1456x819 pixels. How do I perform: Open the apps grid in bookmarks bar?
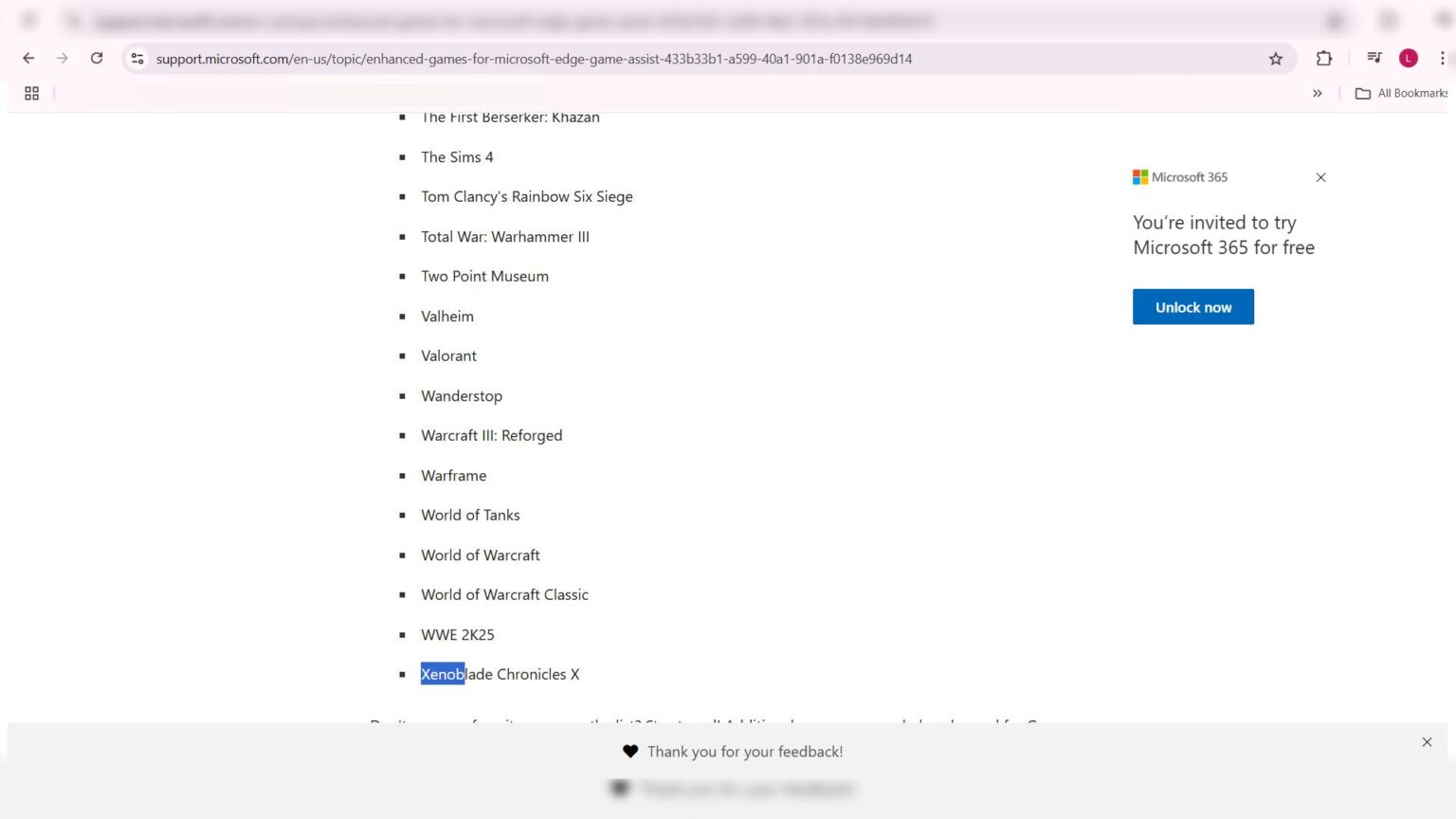pos(31,93)
